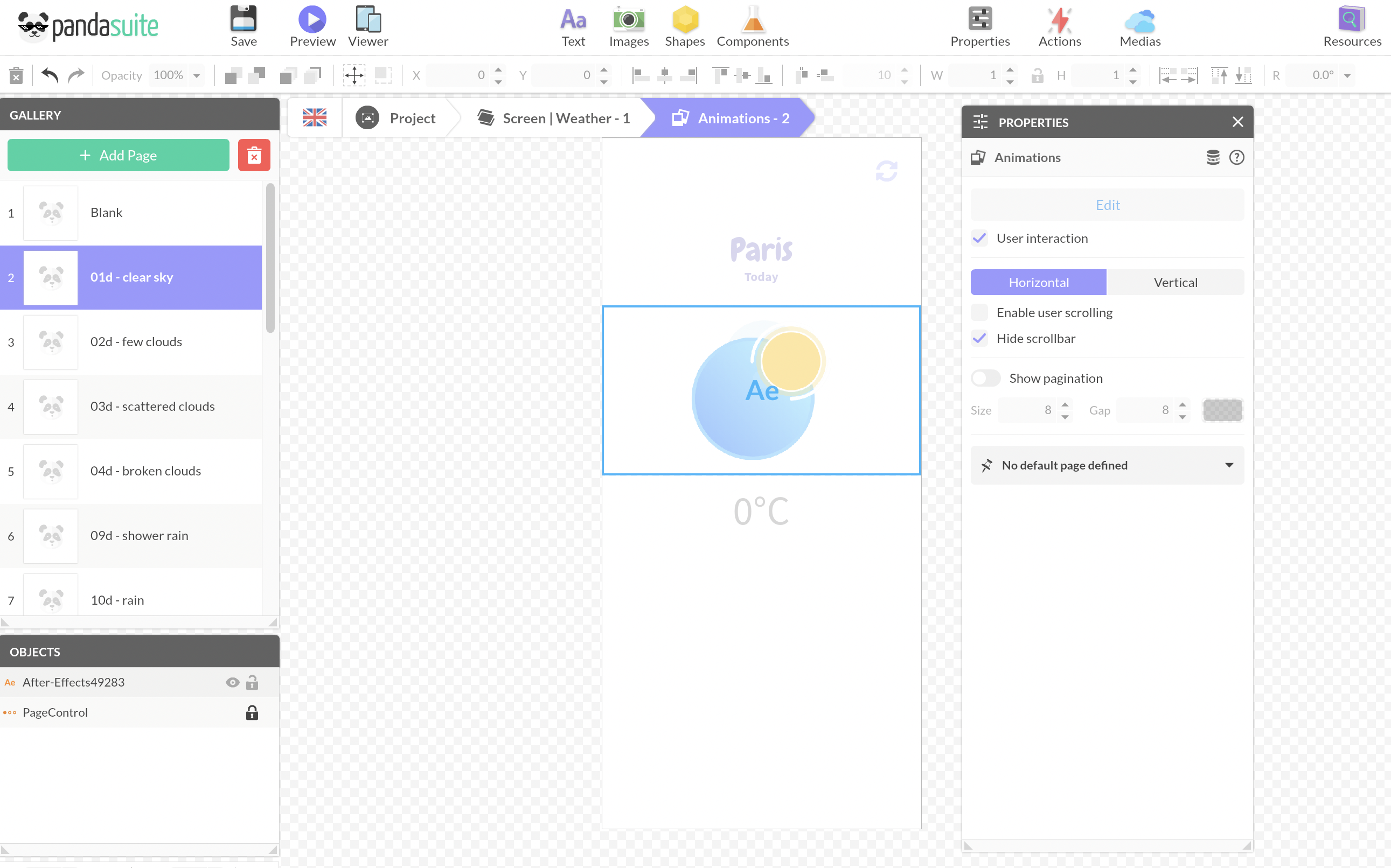Select the Blank page in gallery
The height and width of the screenshot is (868, 1391).
131,212
